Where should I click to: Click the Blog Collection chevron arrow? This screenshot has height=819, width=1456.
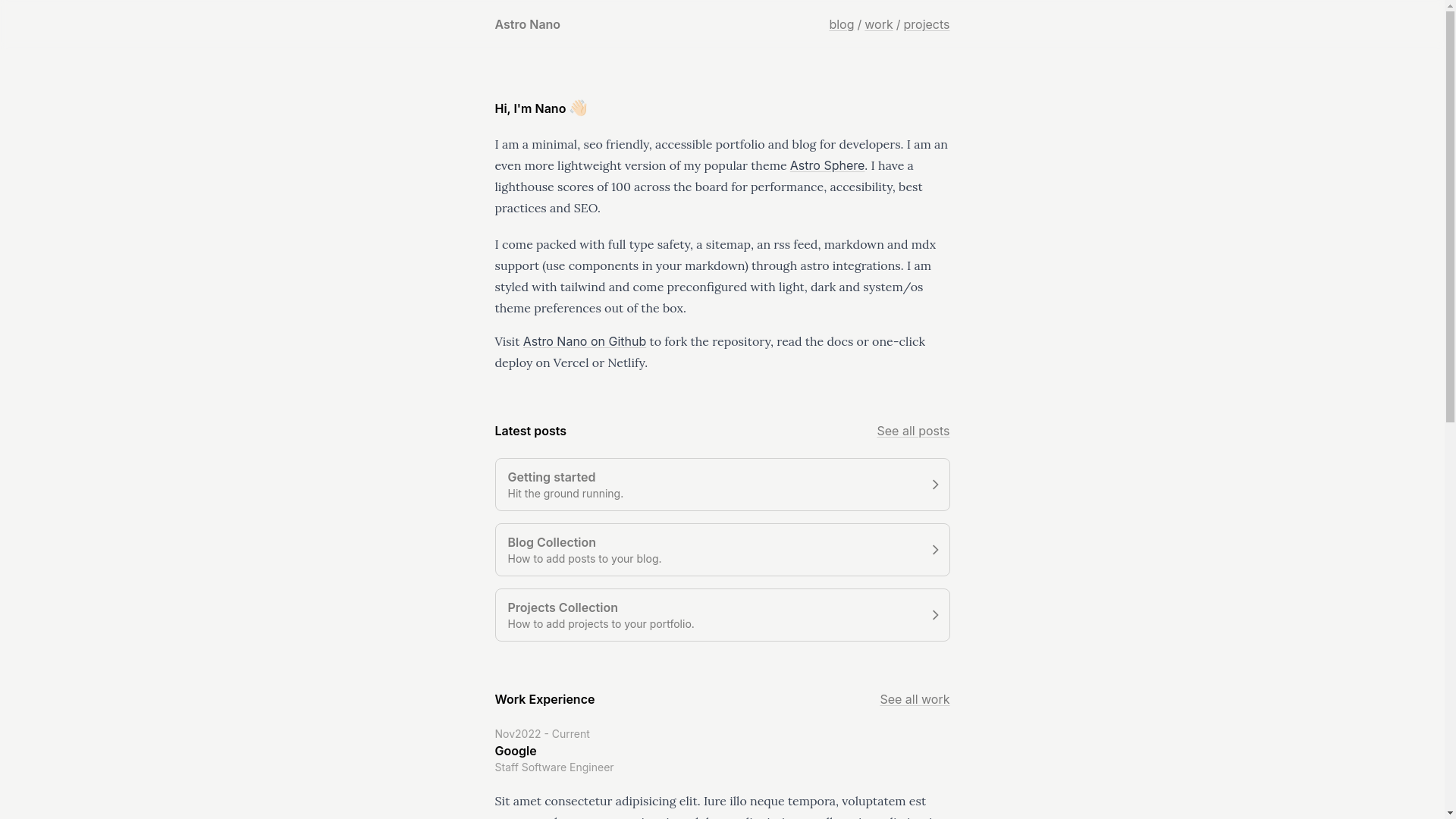pos(935,550)
